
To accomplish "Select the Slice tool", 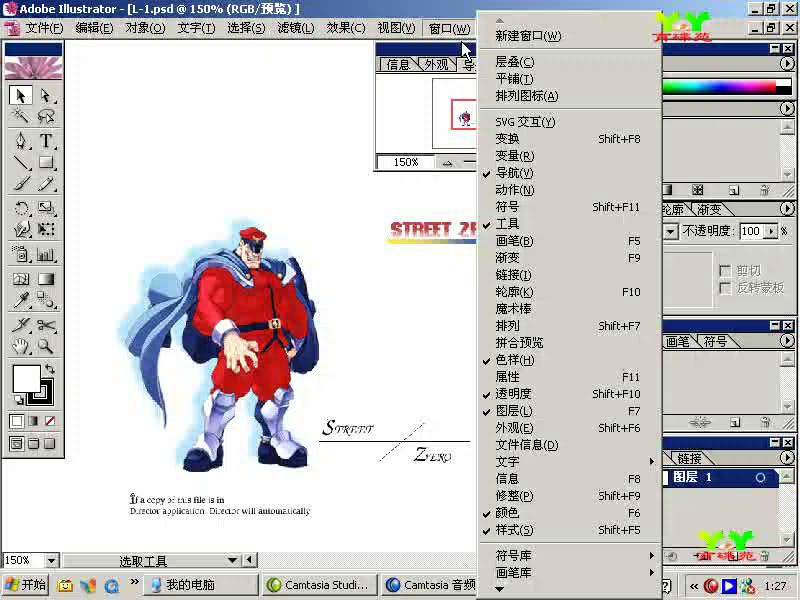I will tap(20, 324).
